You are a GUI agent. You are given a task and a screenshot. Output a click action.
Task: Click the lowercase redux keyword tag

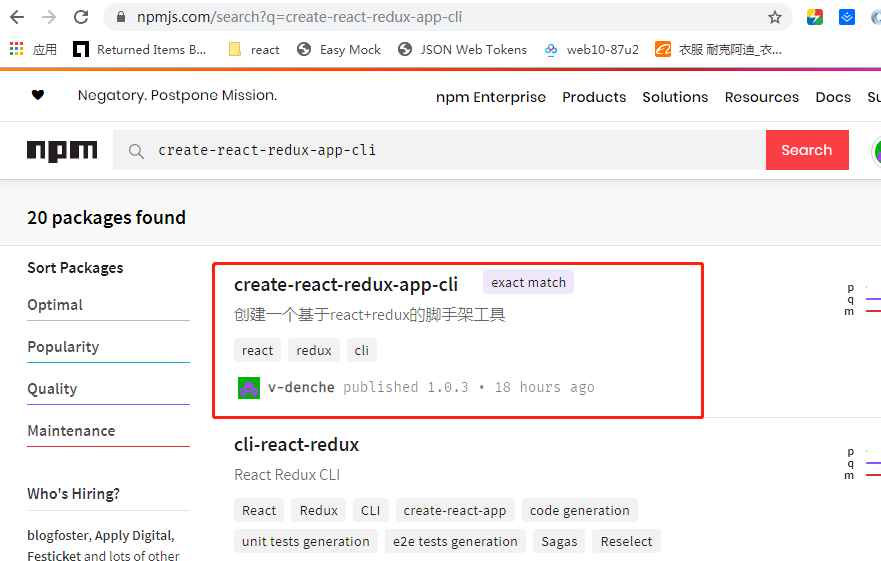[314, 350]
